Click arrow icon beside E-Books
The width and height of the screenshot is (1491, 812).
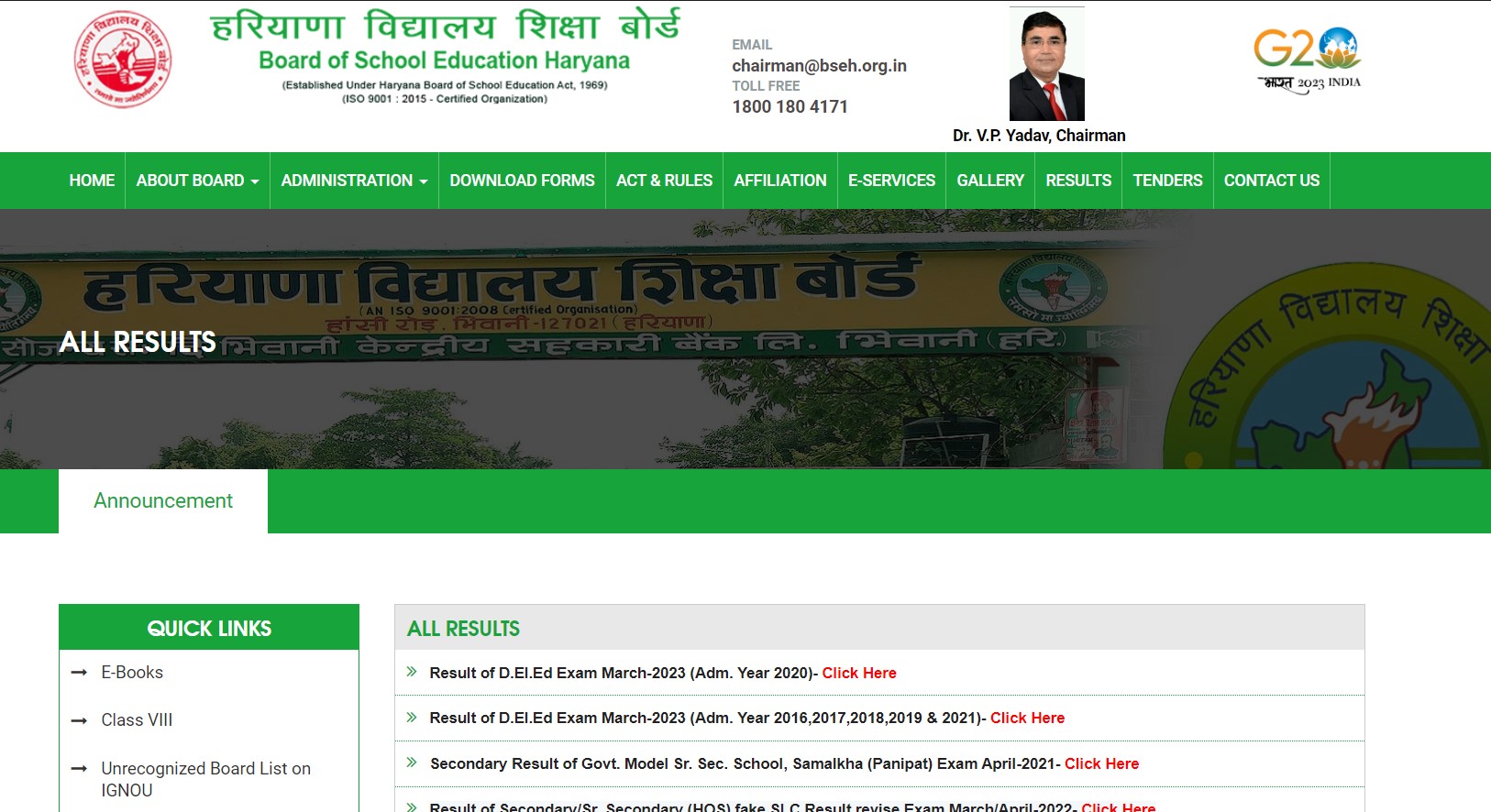click(79, 673)
